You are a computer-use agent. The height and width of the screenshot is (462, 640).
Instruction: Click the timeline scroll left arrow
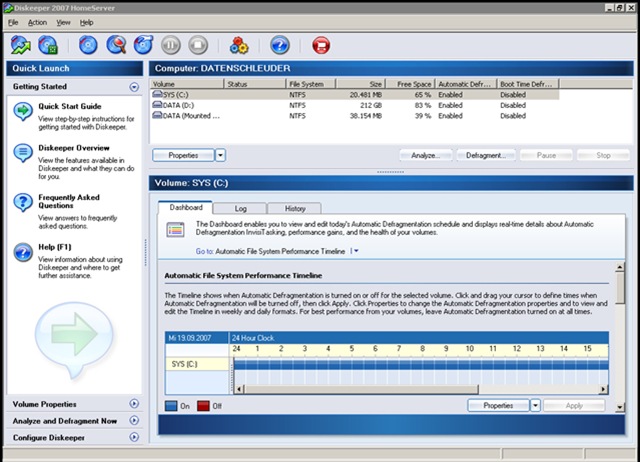240,389
